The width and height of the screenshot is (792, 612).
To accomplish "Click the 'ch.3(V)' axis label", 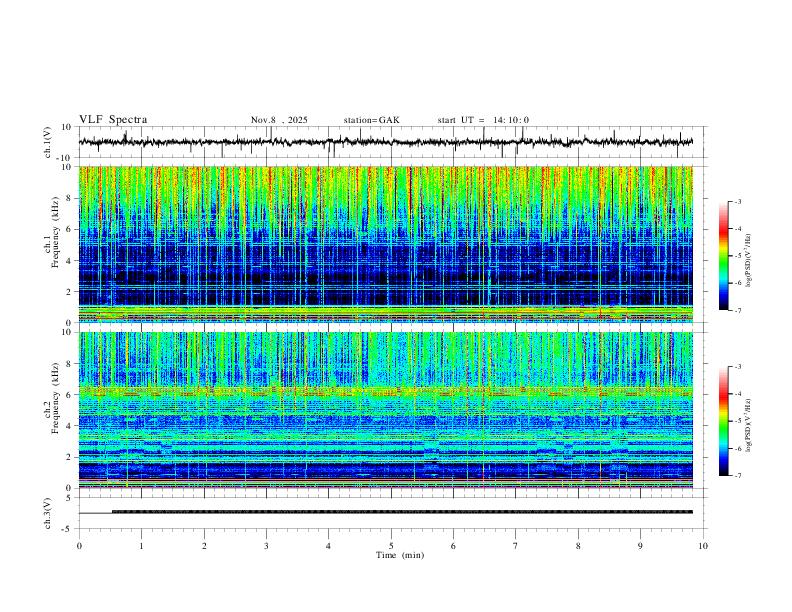I will (48, 513).
